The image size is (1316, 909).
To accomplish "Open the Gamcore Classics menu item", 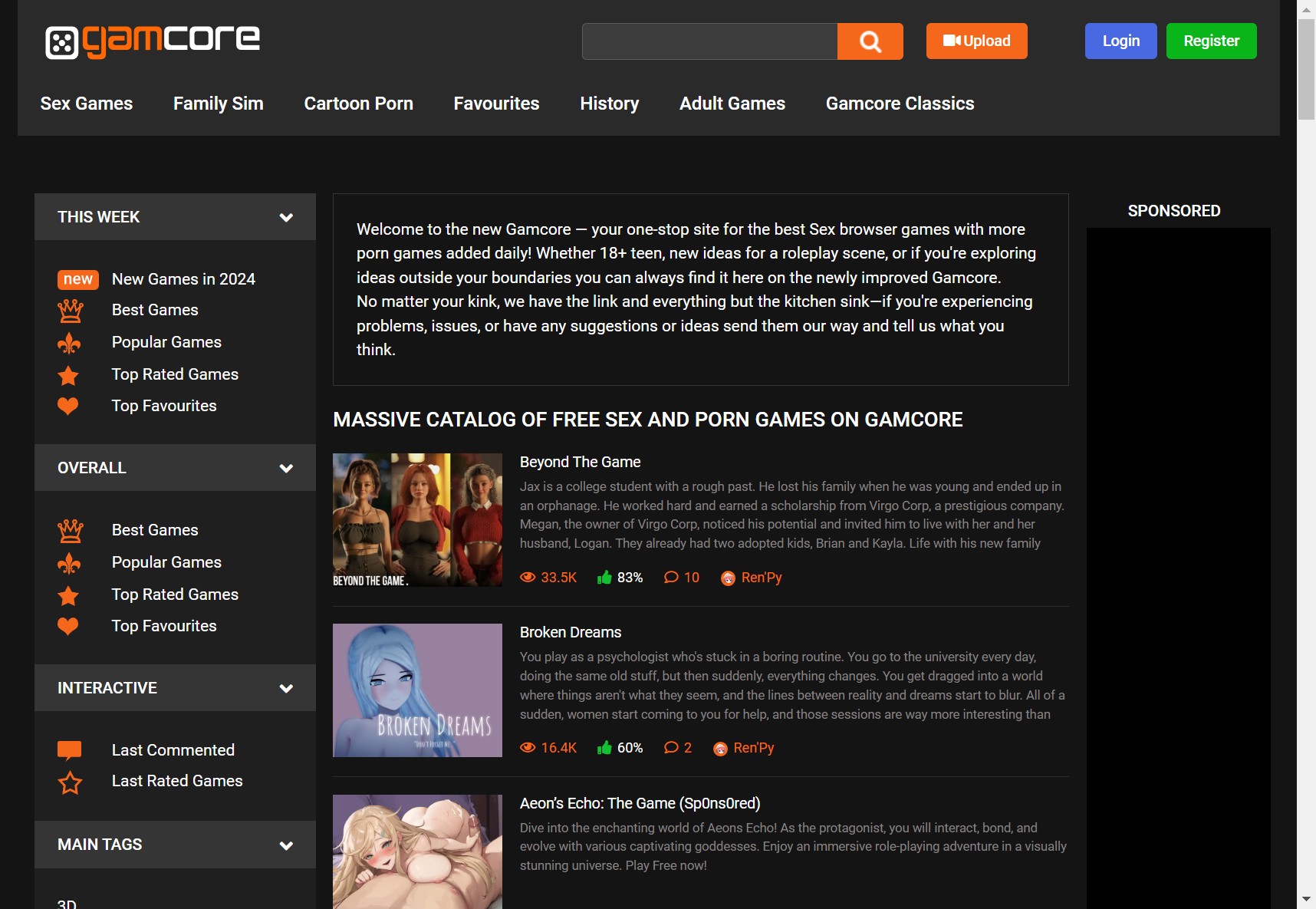I will [900, 104].
